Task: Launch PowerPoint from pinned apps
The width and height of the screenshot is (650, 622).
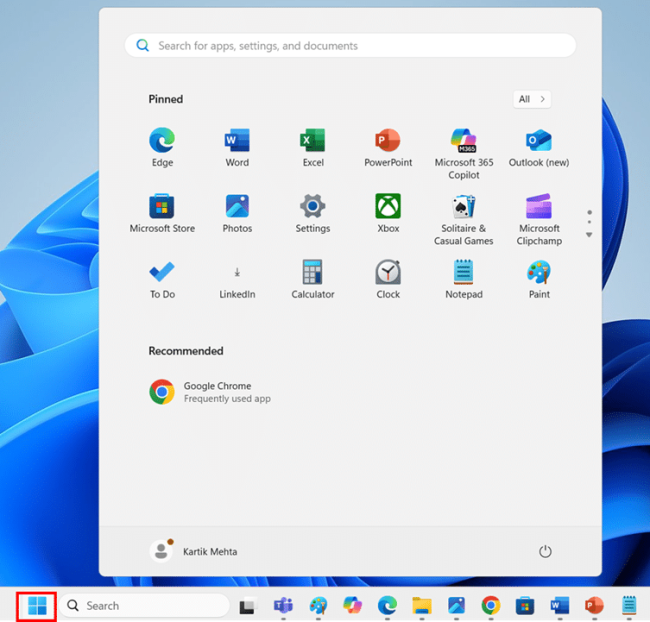Action: (x=388, y=147)
